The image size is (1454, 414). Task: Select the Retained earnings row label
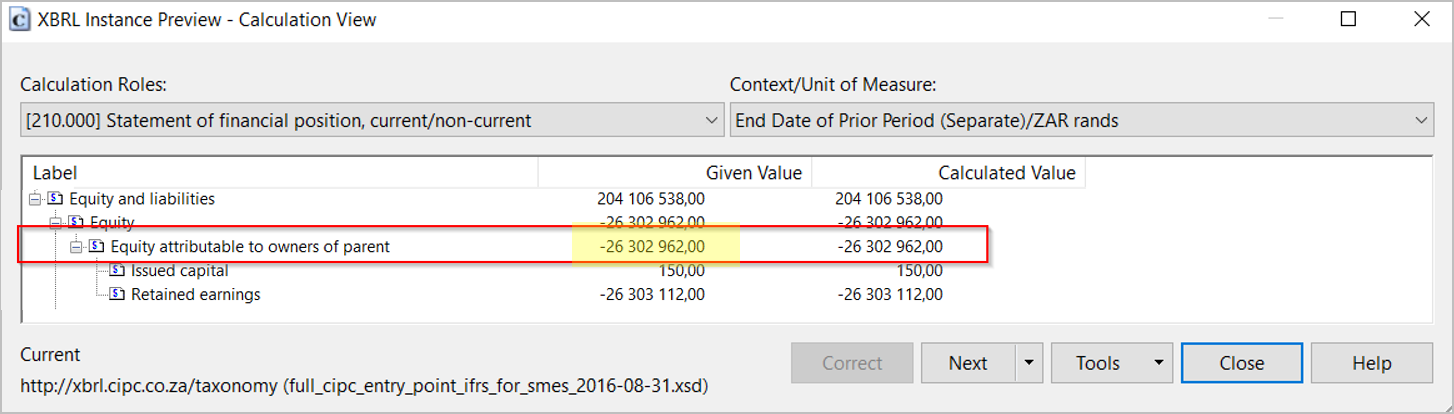point(195,294)
